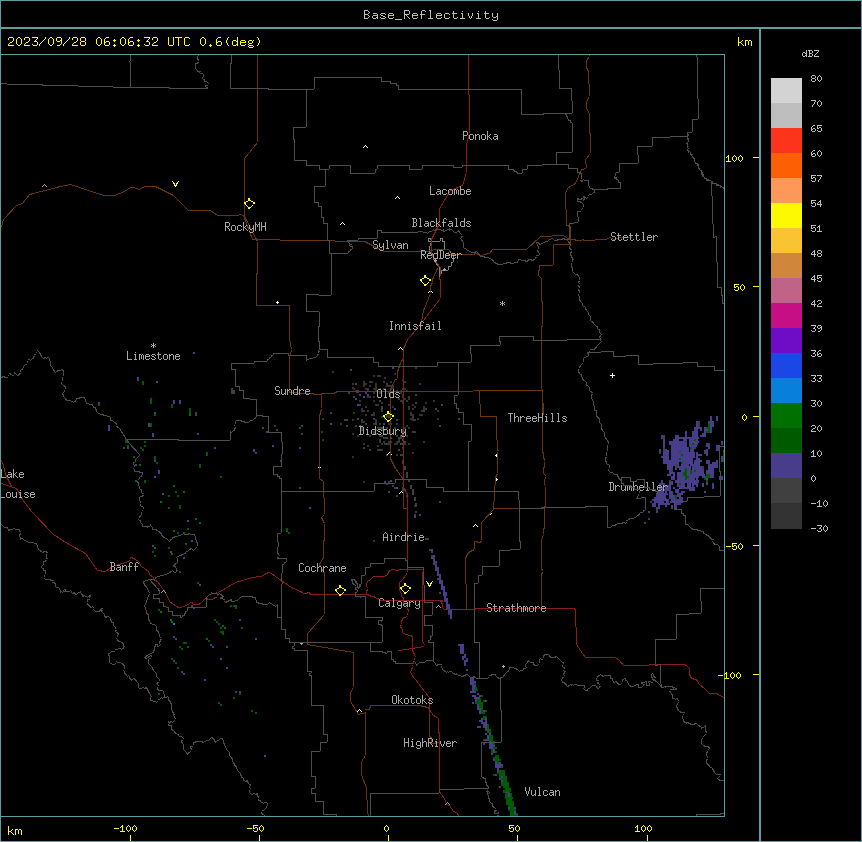Click the white plus marker north of Drumheller
Image resolution: width=862 pixels, height=842 pixels.
tap(612, 375)
